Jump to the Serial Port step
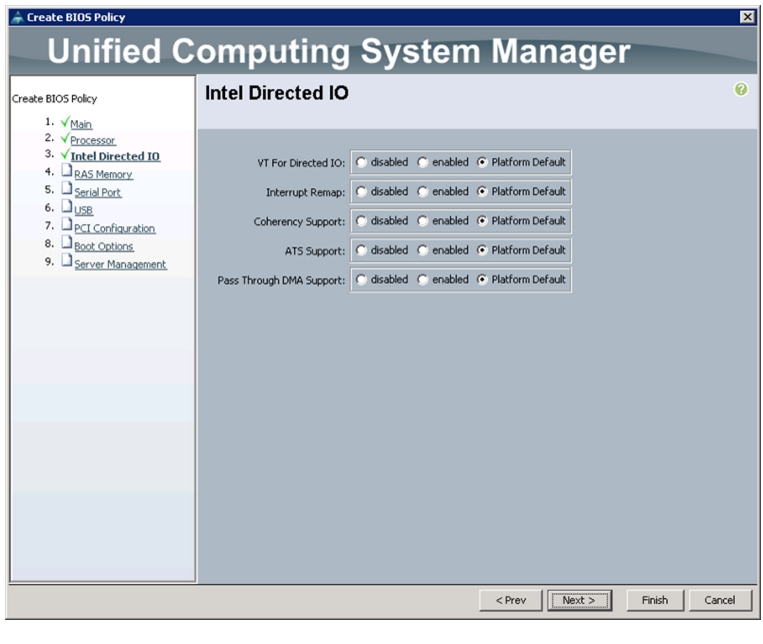Image resolution: width=763 pixels, height=644 pixels. click(97, 192)
